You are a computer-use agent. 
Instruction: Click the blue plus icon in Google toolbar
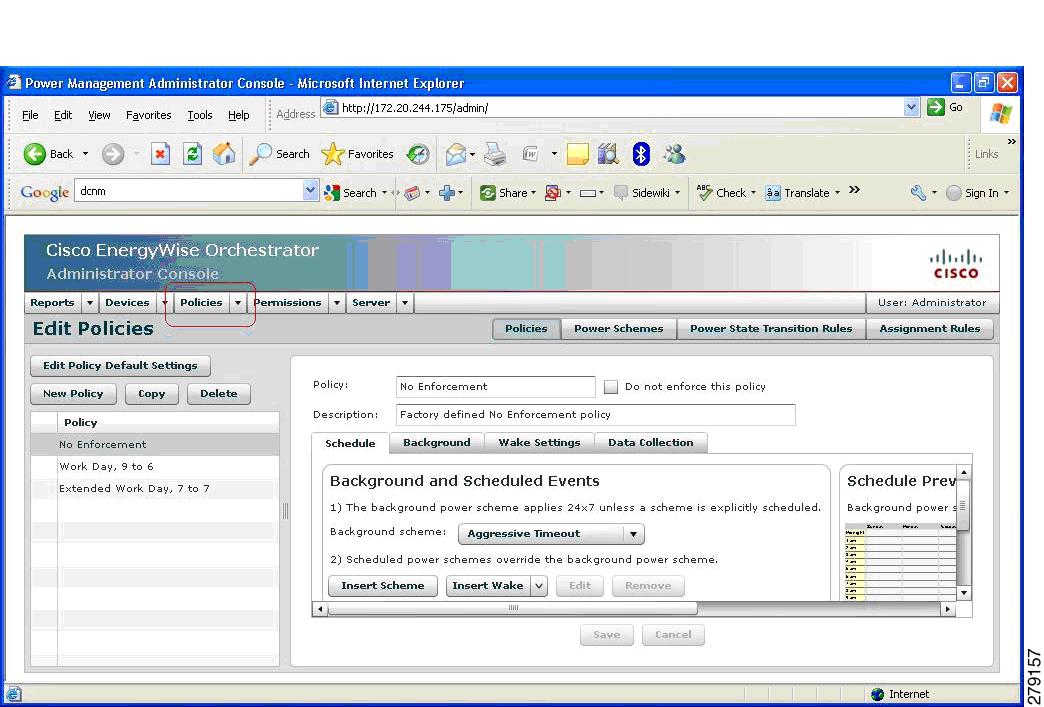pyautogui.click(x=447, y=193)
